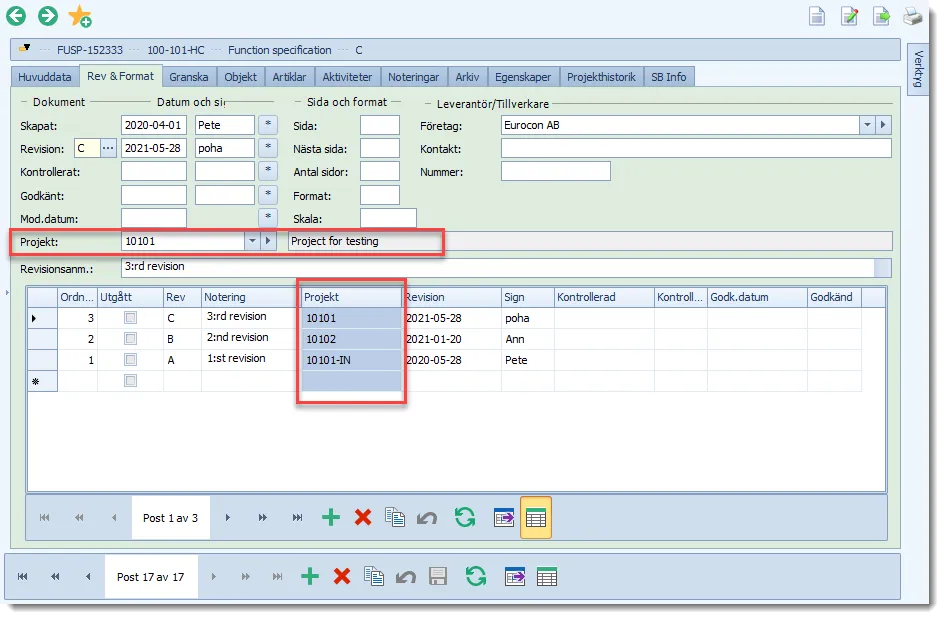This screenshot has width=944, height=619.
Task: Open the Verktyg side panel
Action: coord(918,69)
